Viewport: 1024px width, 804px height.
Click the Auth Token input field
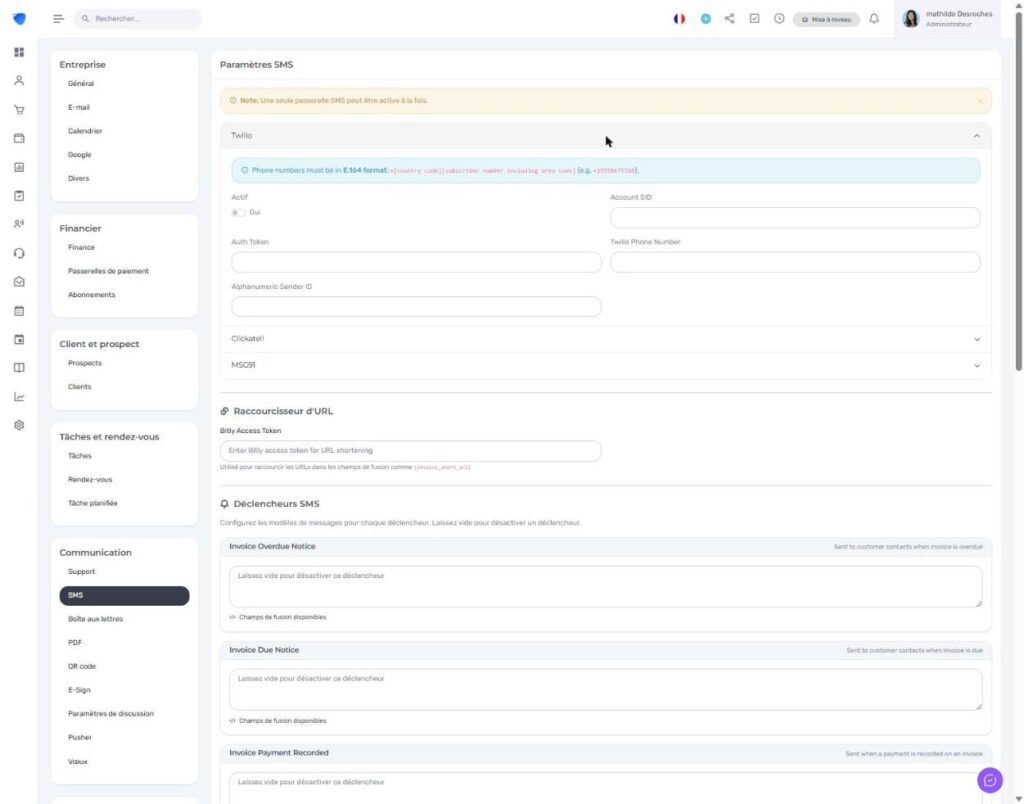pos(416,263)
